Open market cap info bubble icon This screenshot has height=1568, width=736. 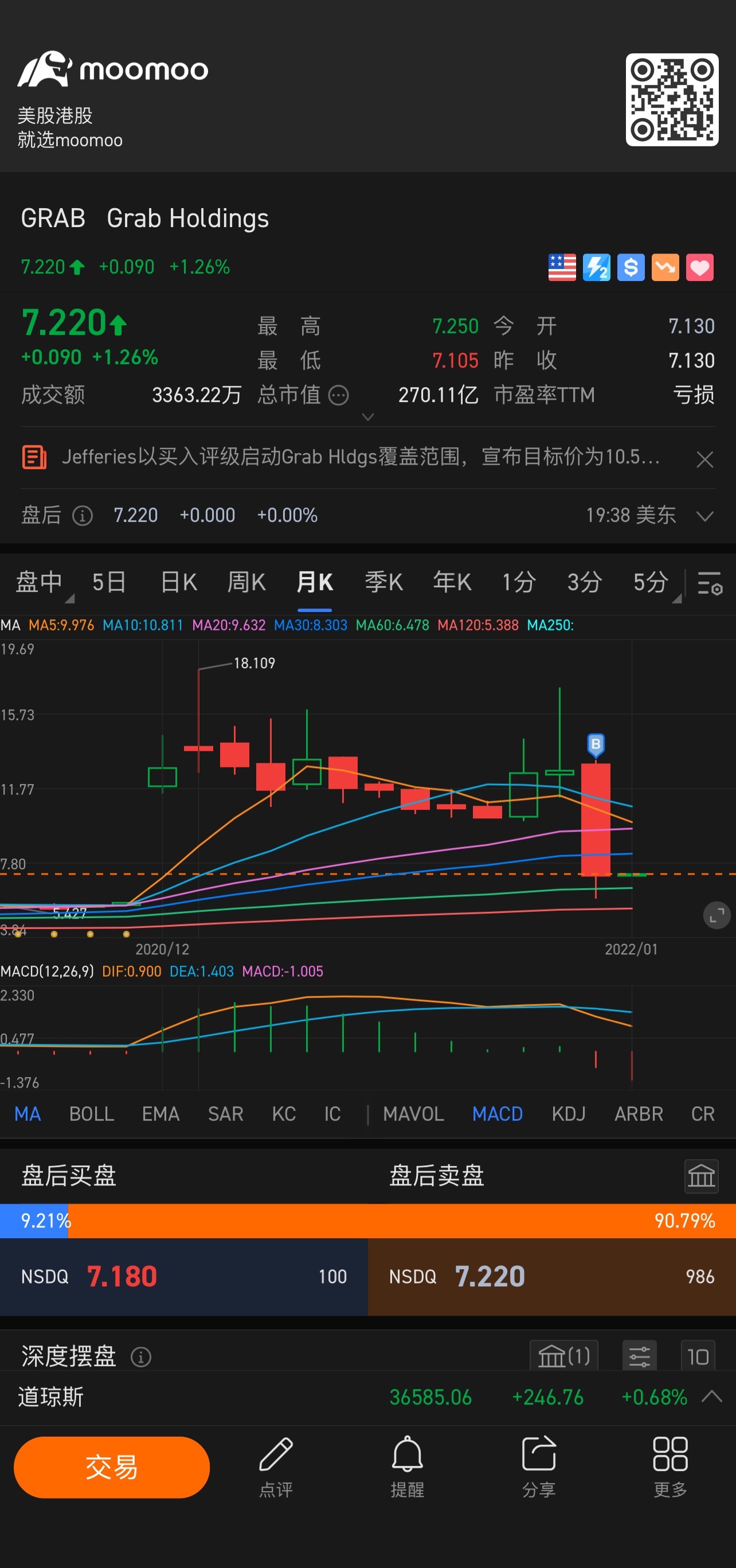coord(338,395)
